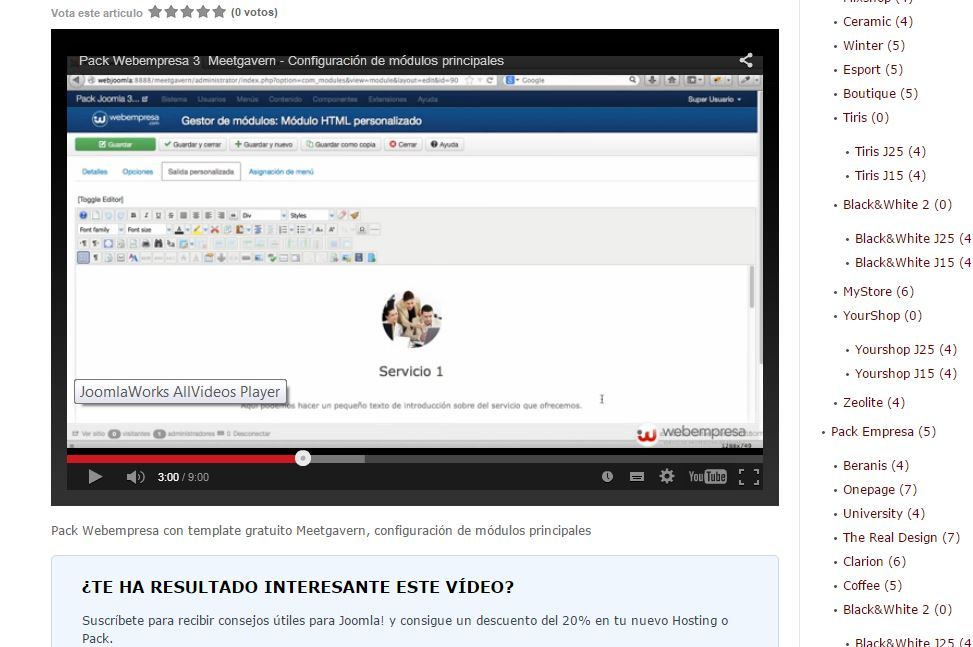Open the Black&White J15 subcategory
973x647 pixels.
pos(913,263)
